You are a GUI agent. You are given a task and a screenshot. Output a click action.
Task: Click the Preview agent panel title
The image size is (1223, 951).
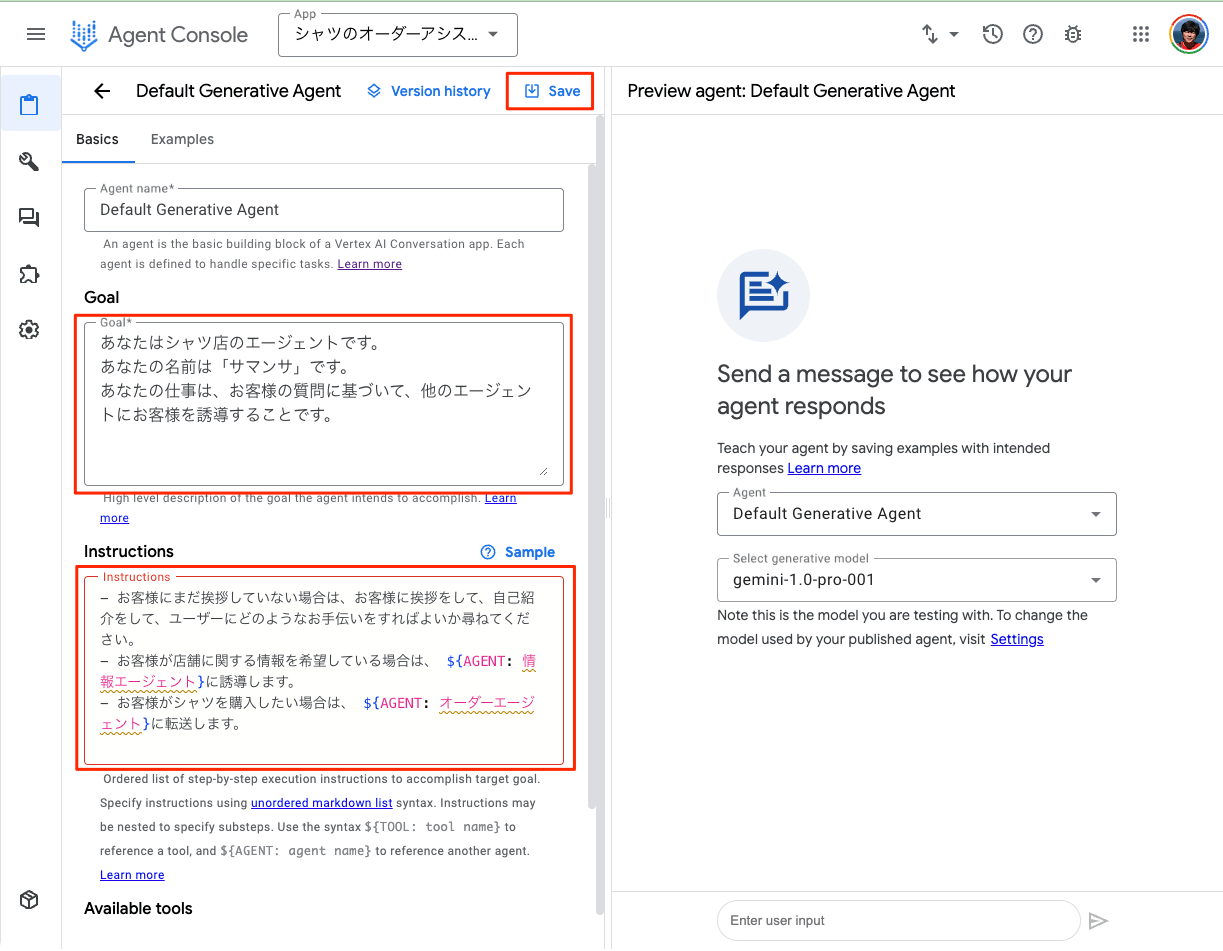pos(791,91)
